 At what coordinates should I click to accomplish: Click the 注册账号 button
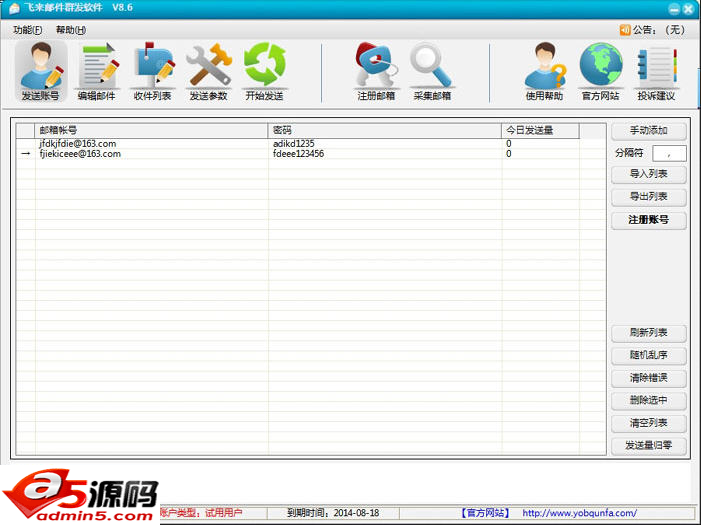649,220
